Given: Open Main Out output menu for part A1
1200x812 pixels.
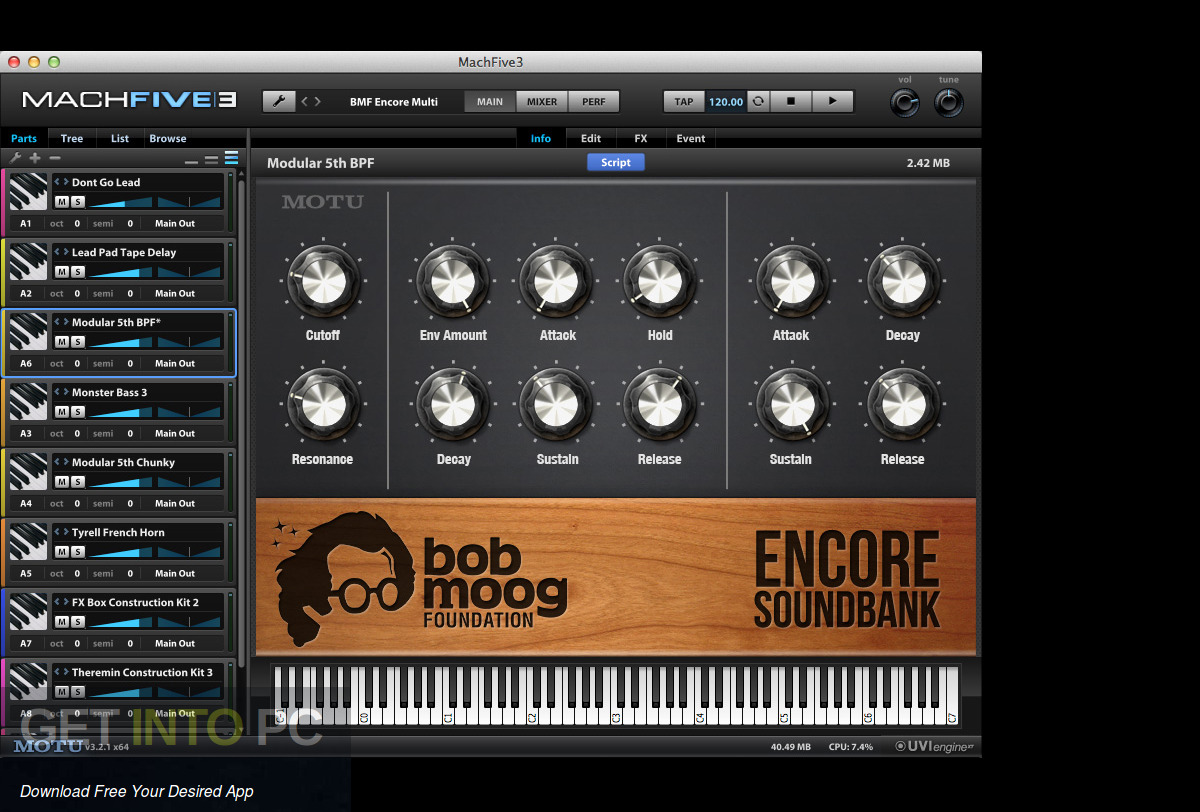Looking at the screenshot, I should pyautogui.click(x=175, y=223).
